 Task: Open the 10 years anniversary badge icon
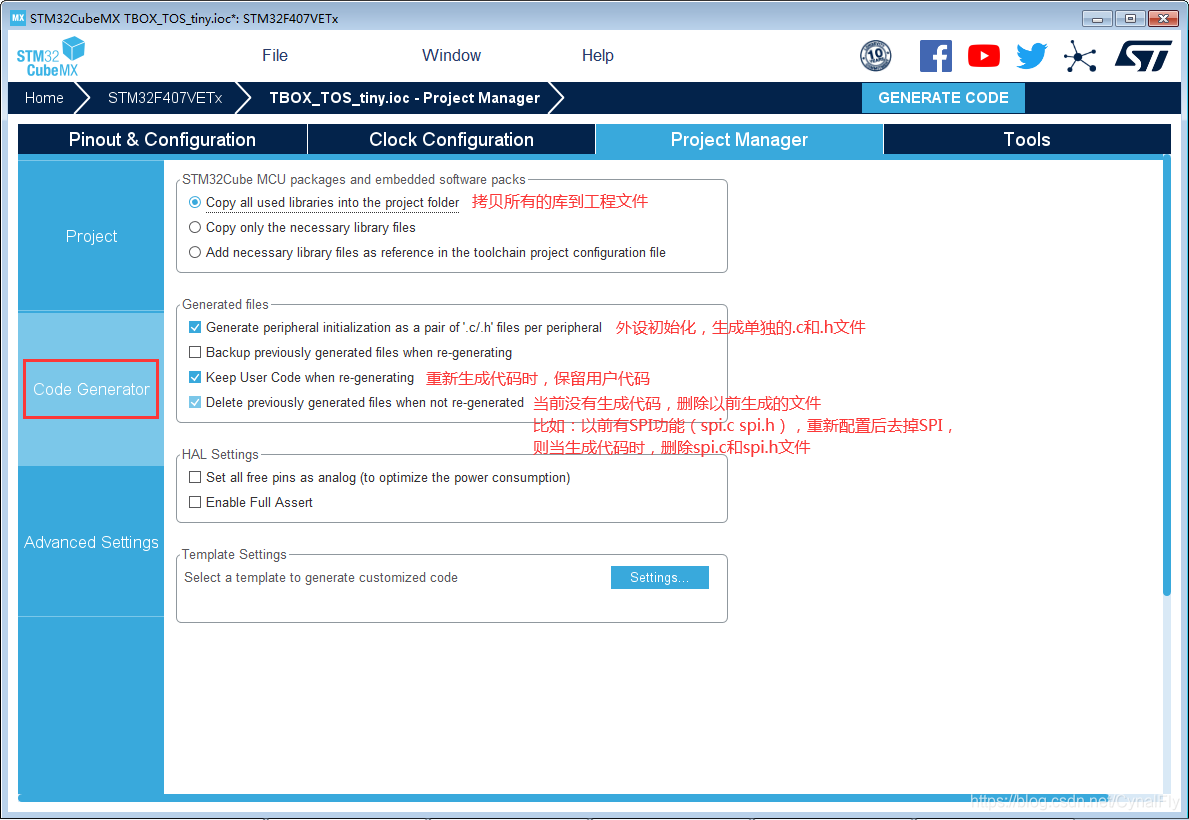click(875, 56)
